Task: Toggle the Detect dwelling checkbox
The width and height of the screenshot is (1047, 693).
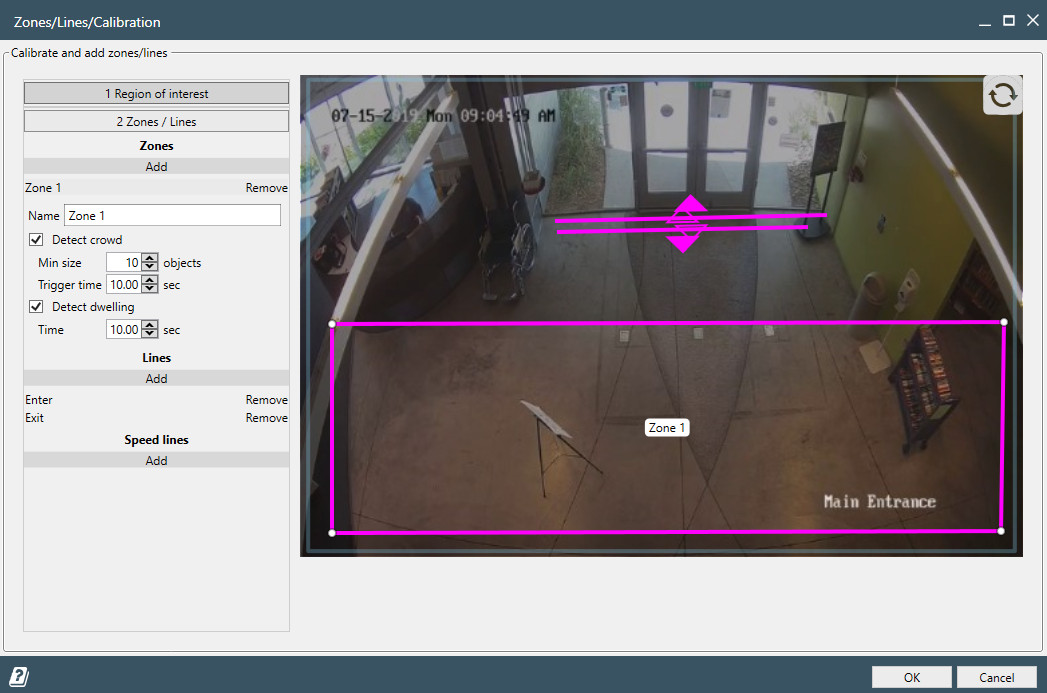Action: click(37, 307)
